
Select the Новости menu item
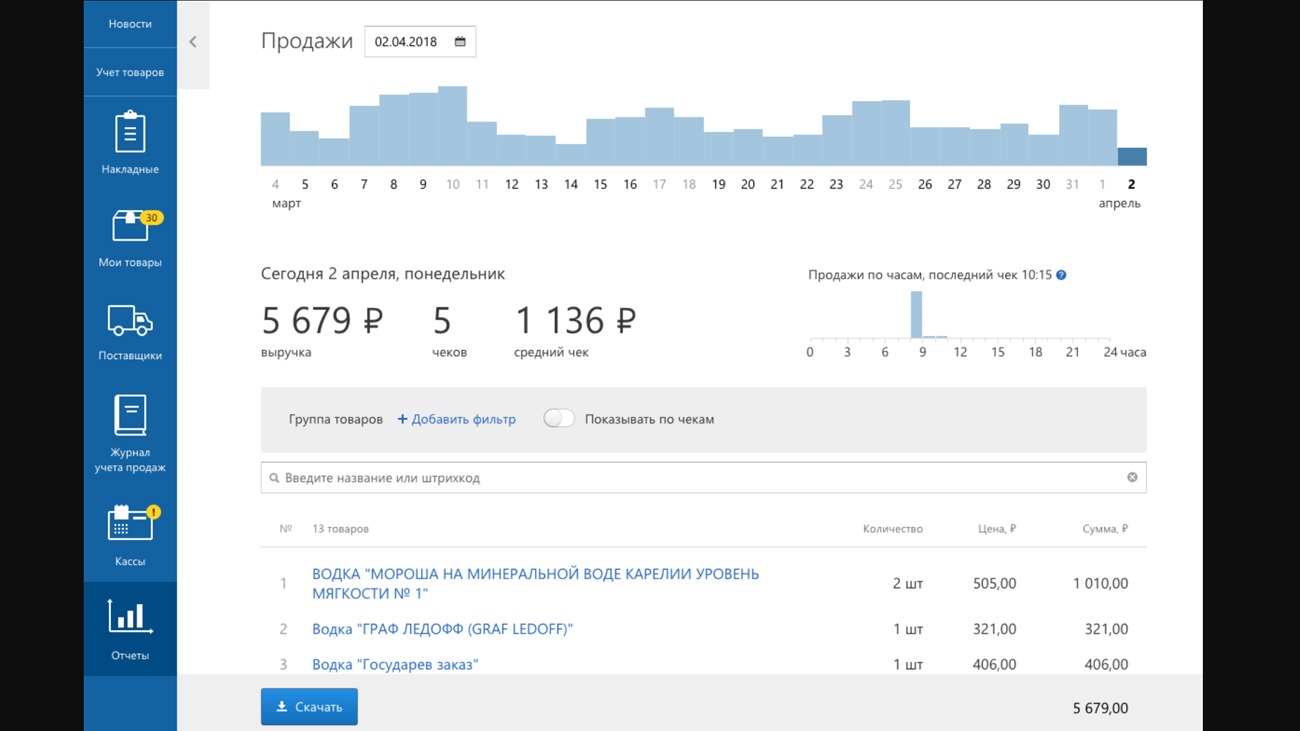pyautogui.click(x=130, y=24)
